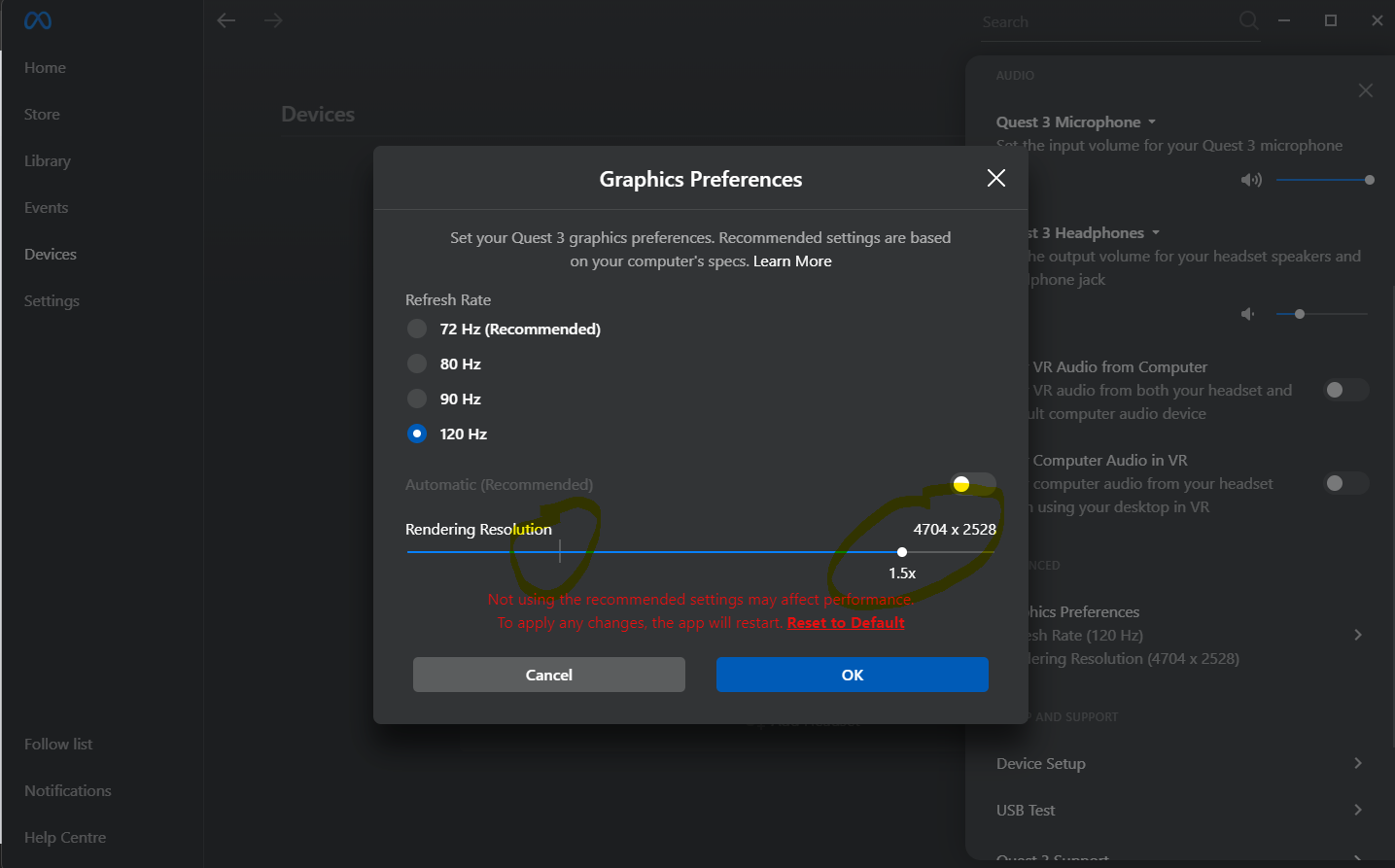Click the microphone volume slider handle

point(1370,180)
